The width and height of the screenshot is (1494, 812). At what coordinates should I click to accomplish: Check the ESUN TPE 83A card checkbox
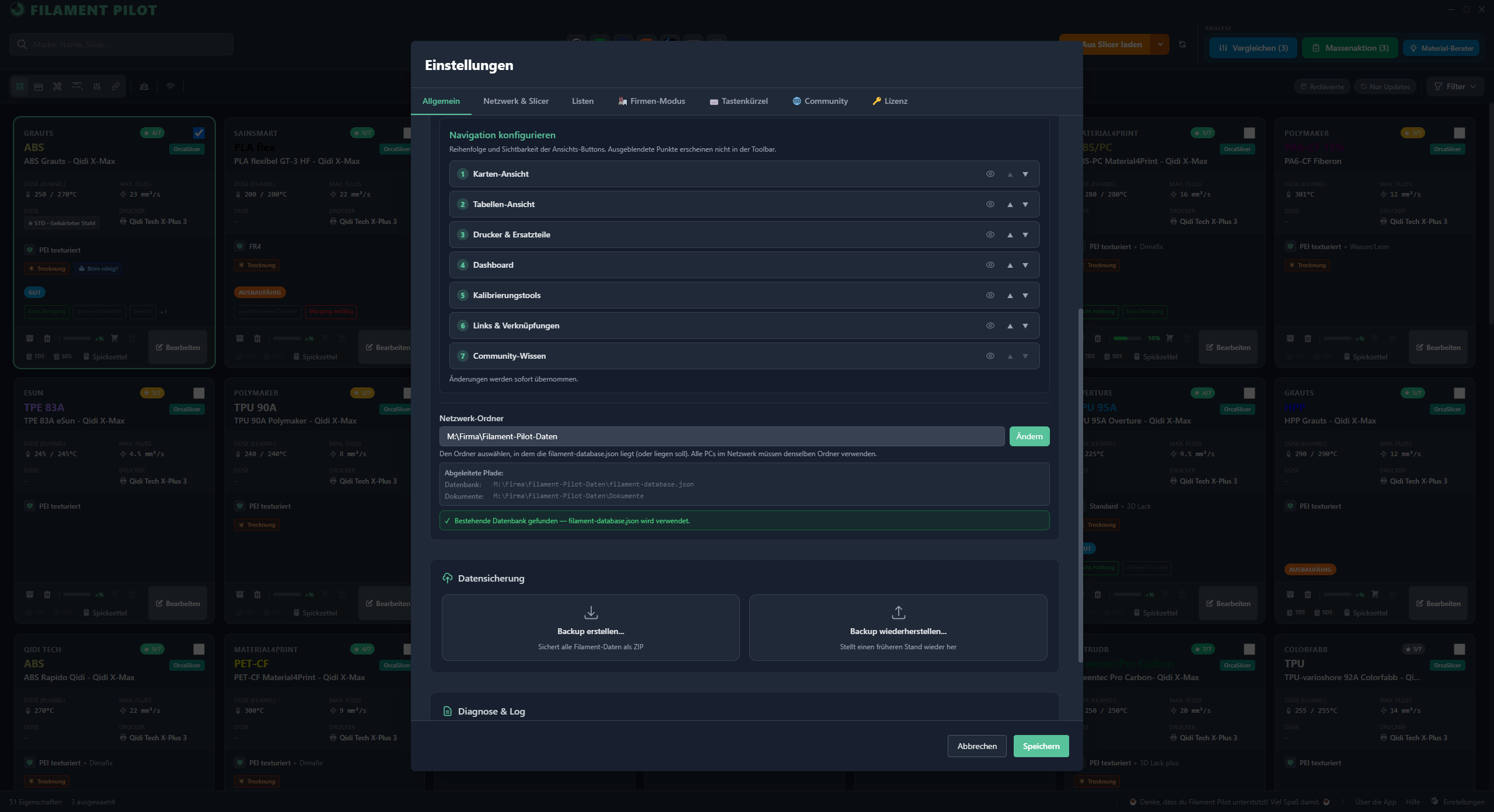tap(199, 393)
